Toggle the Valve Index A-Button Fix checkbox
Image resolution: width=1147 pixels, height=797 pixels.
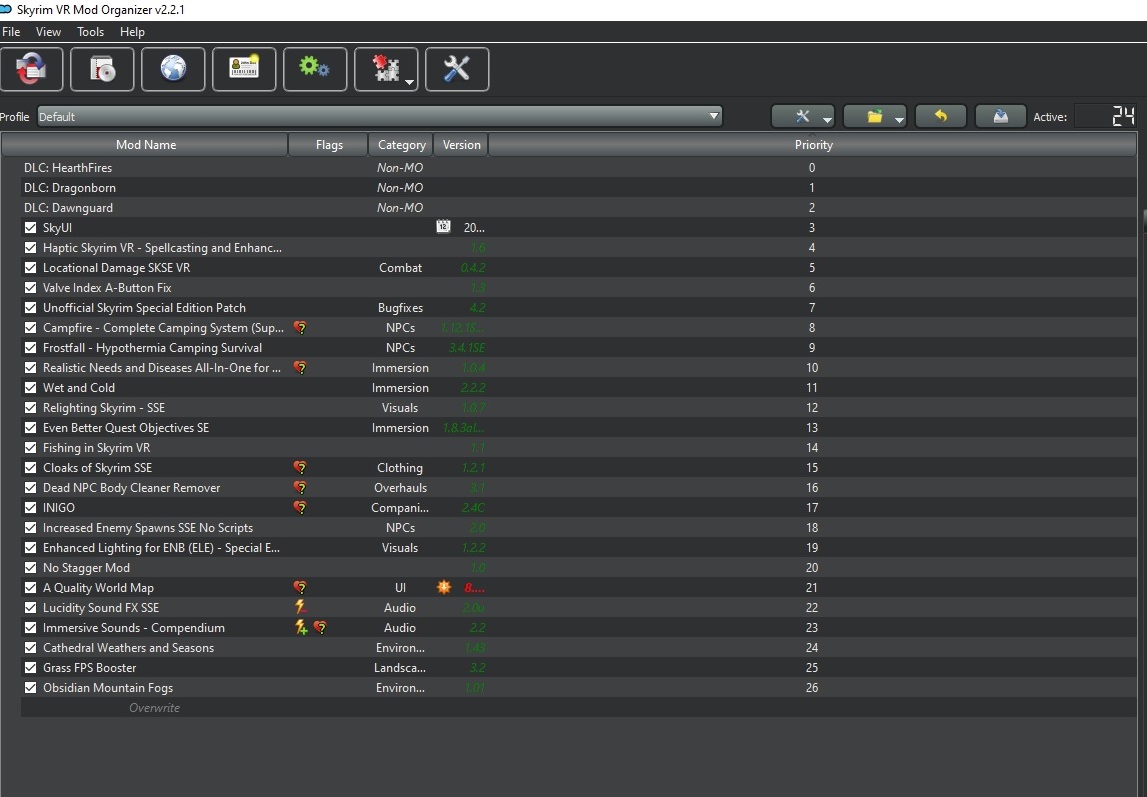click(31, 287)
